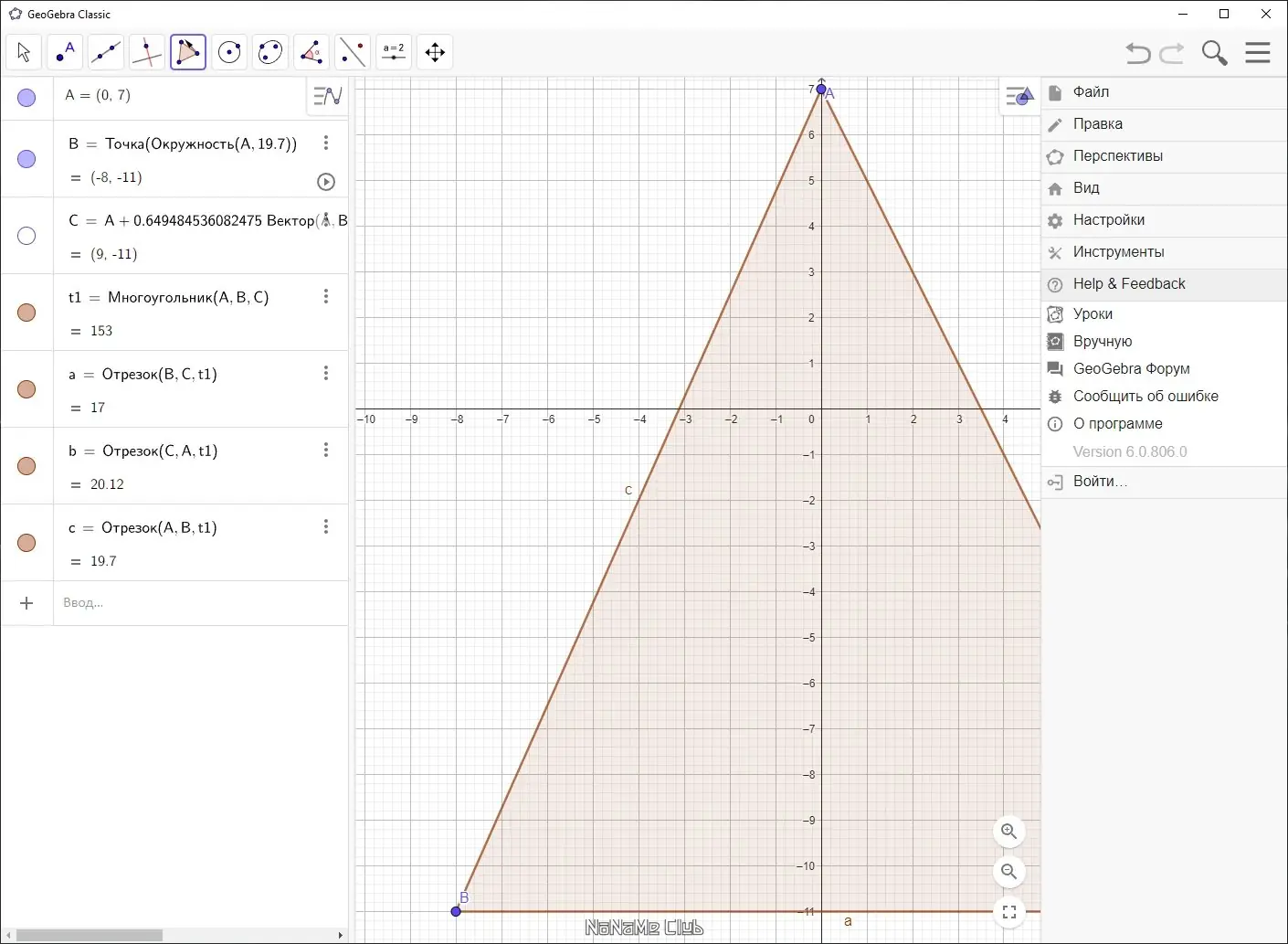Select the Ellipse conic tool

pos(270,52)
